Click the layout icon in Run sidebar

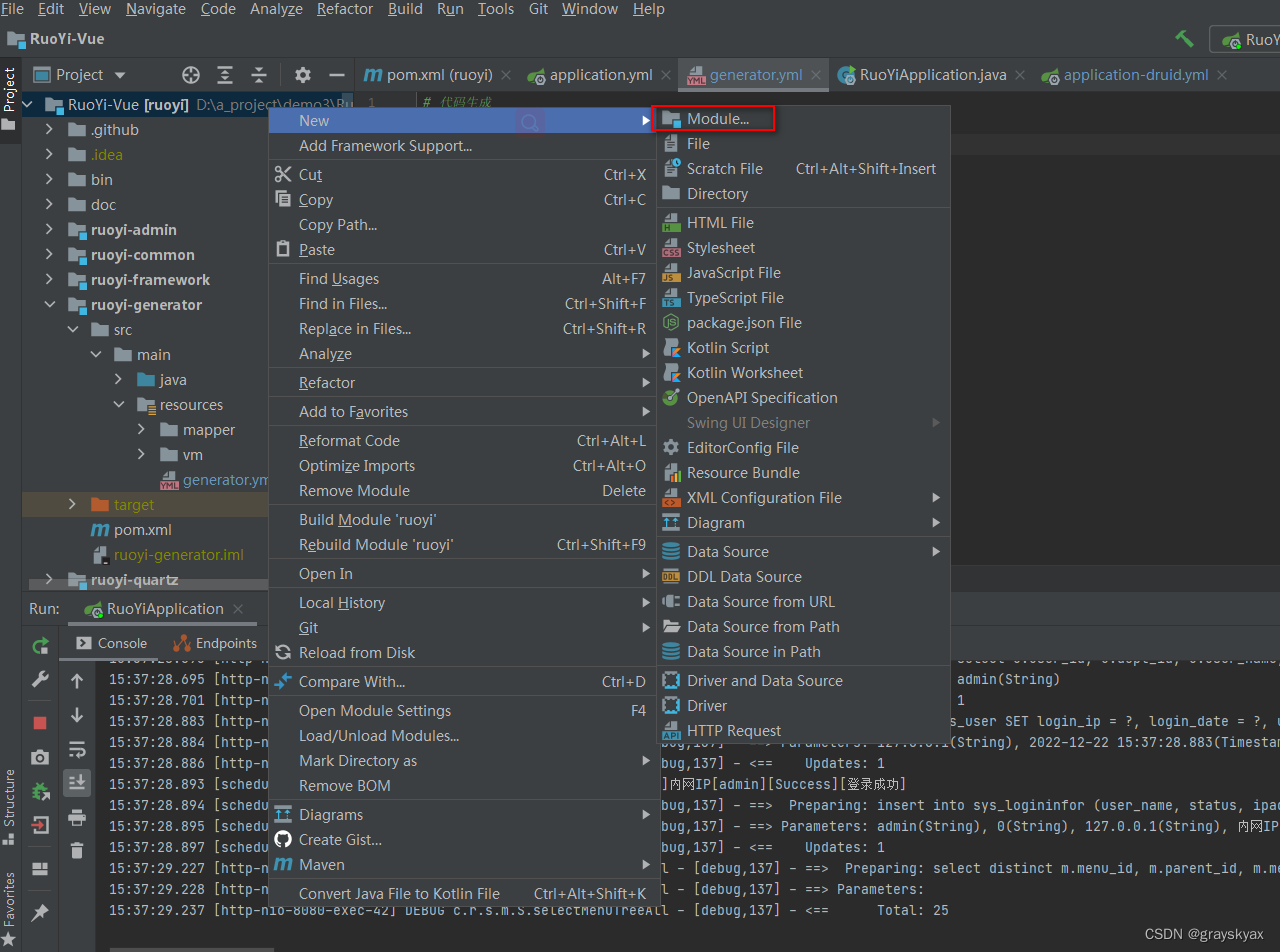point(40,869)
